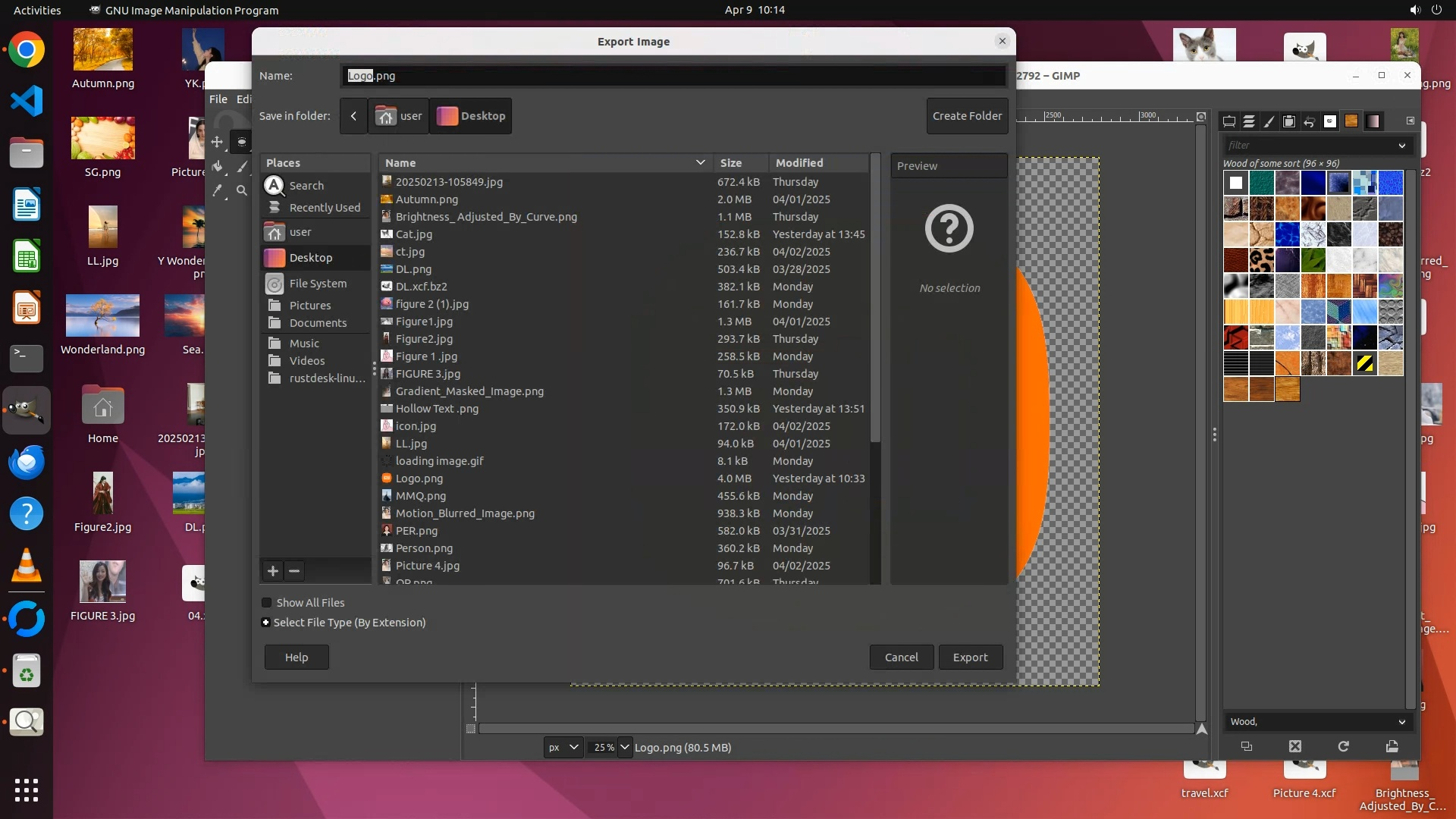Select Logo.png in the file list

click(x=419, y=479)
